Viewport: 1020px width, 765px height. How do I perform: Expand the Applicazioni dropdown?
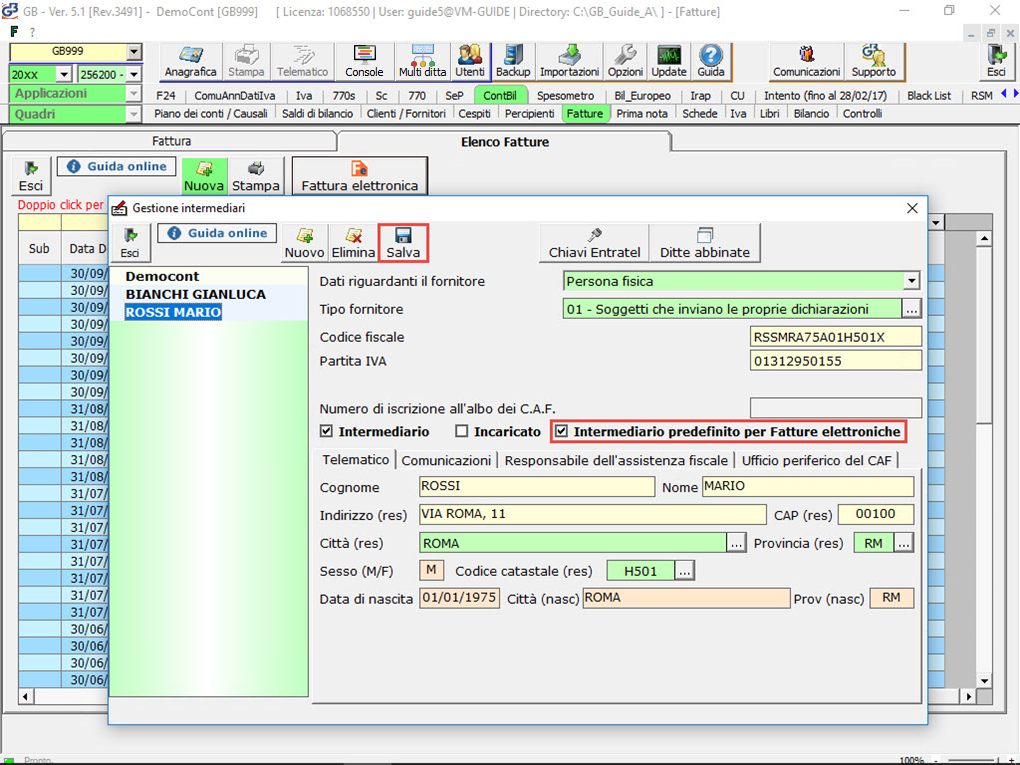coord(133,94)
